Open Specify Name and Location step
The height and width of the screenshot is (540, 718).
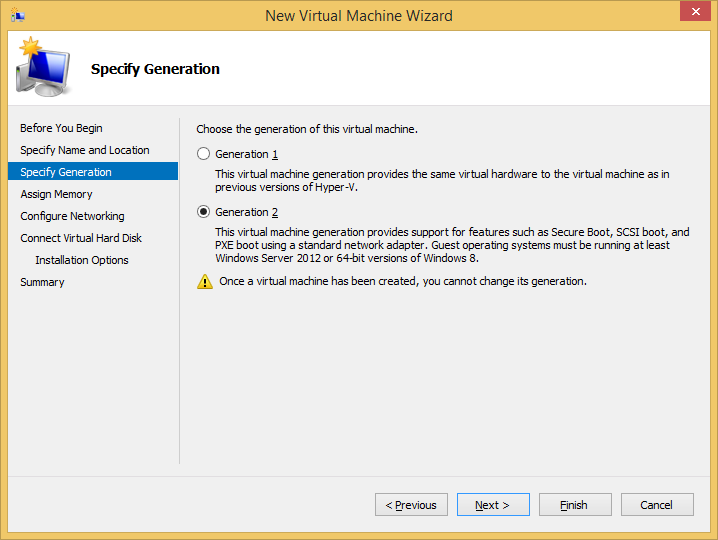click(x=85, y=150)
